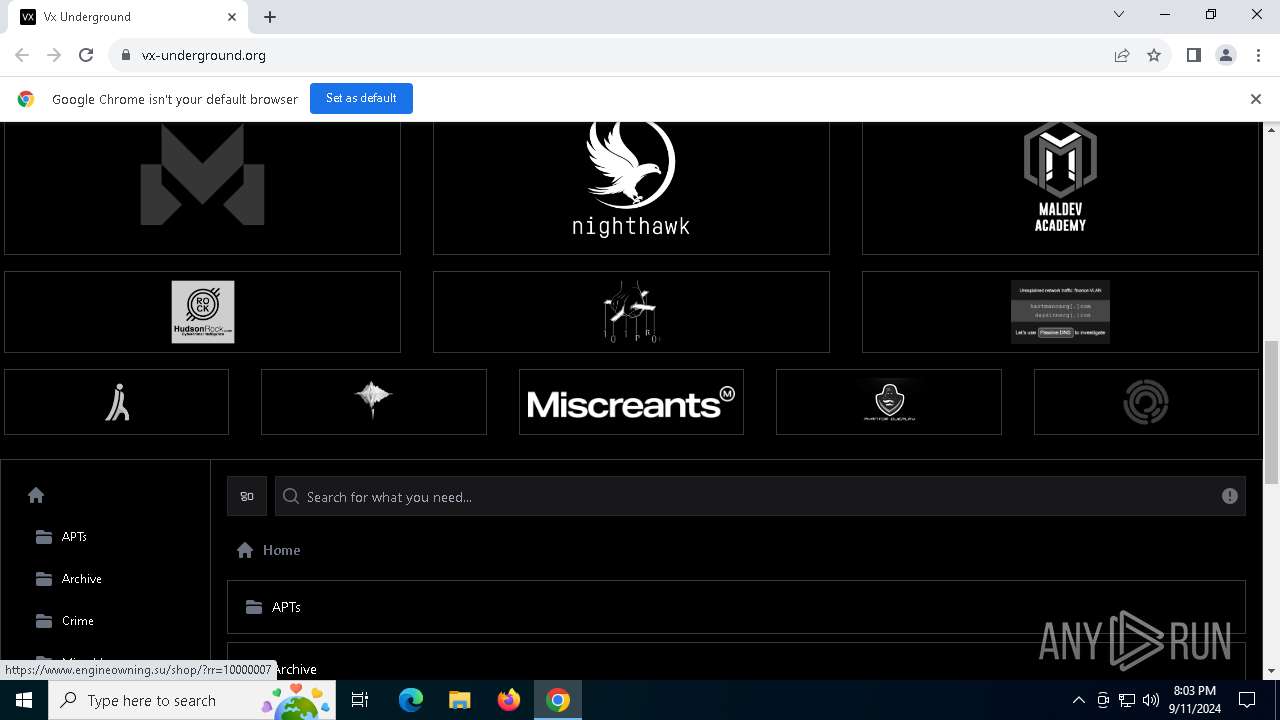This screenshot has width=1280, height=720.
Task: Click the page vertical scrollbar thumb
Action: [1272, 412]
